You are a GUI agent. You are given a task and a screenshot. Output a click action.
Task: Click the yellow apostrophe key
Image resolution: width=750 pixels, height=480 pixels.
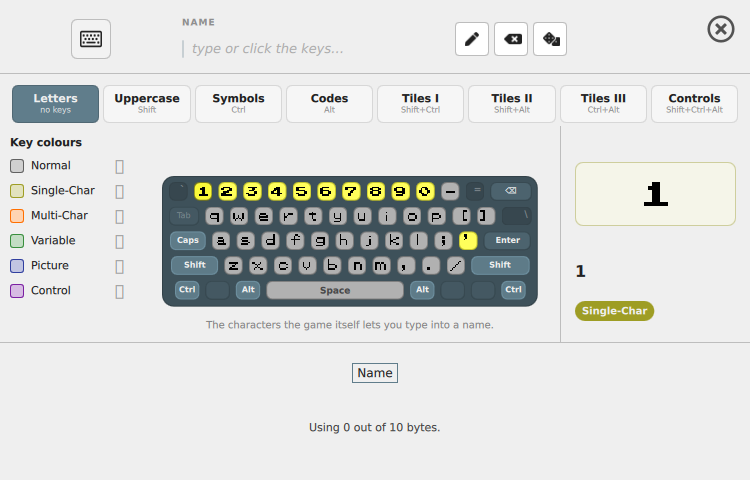468,240
